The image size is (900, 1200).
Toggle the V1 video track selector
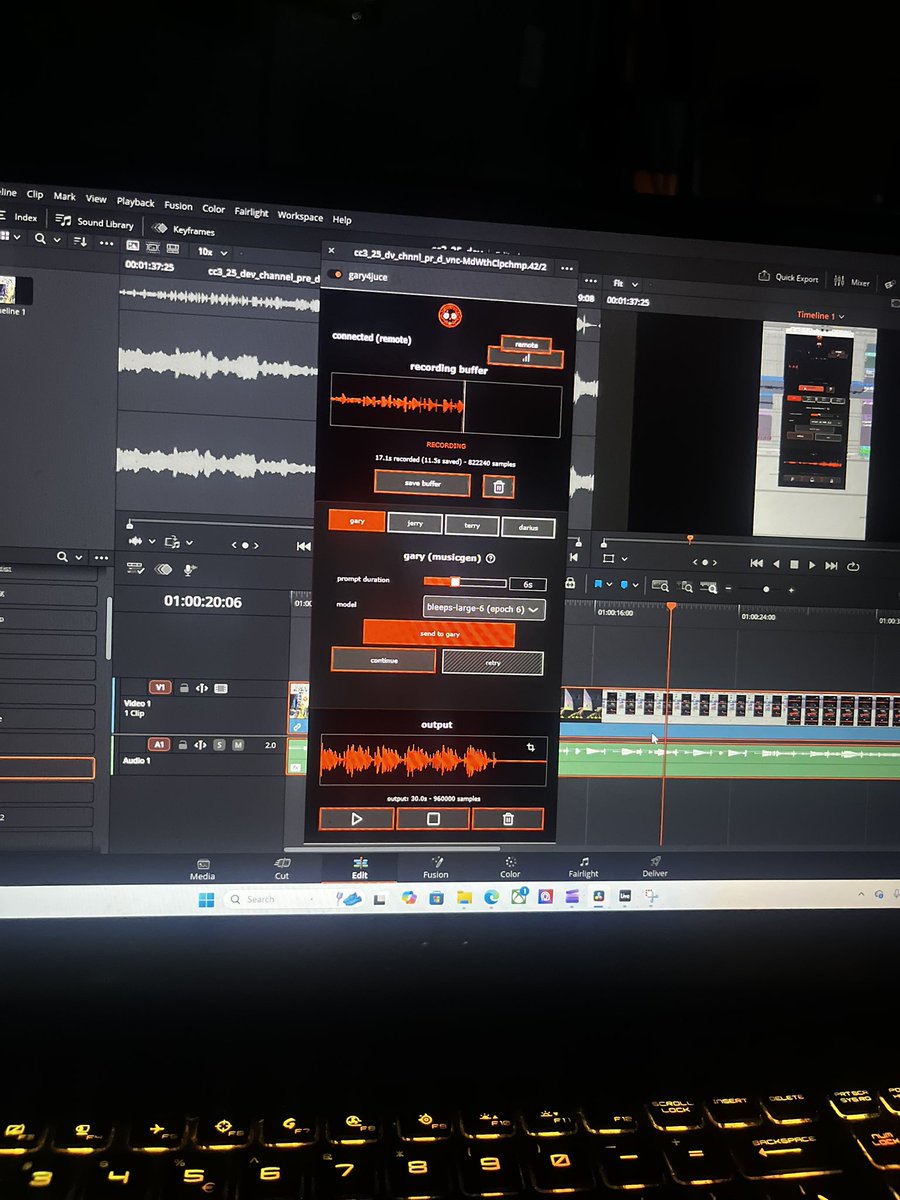(x=160, y=687)
